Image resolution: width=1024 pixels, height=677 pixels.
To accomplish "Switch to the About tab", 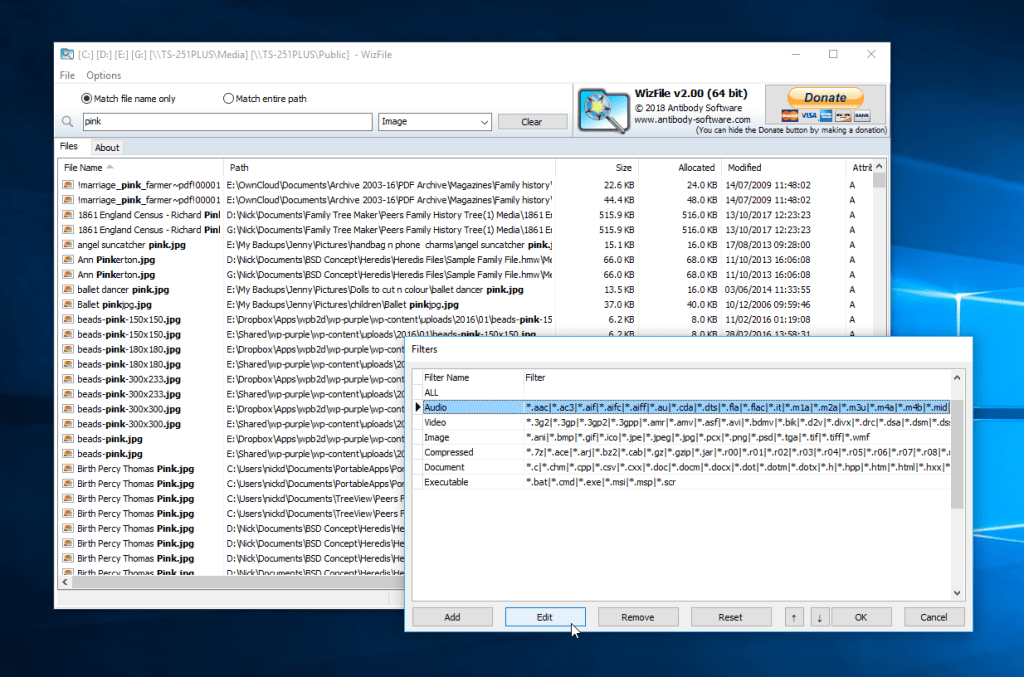I will 107,146.
